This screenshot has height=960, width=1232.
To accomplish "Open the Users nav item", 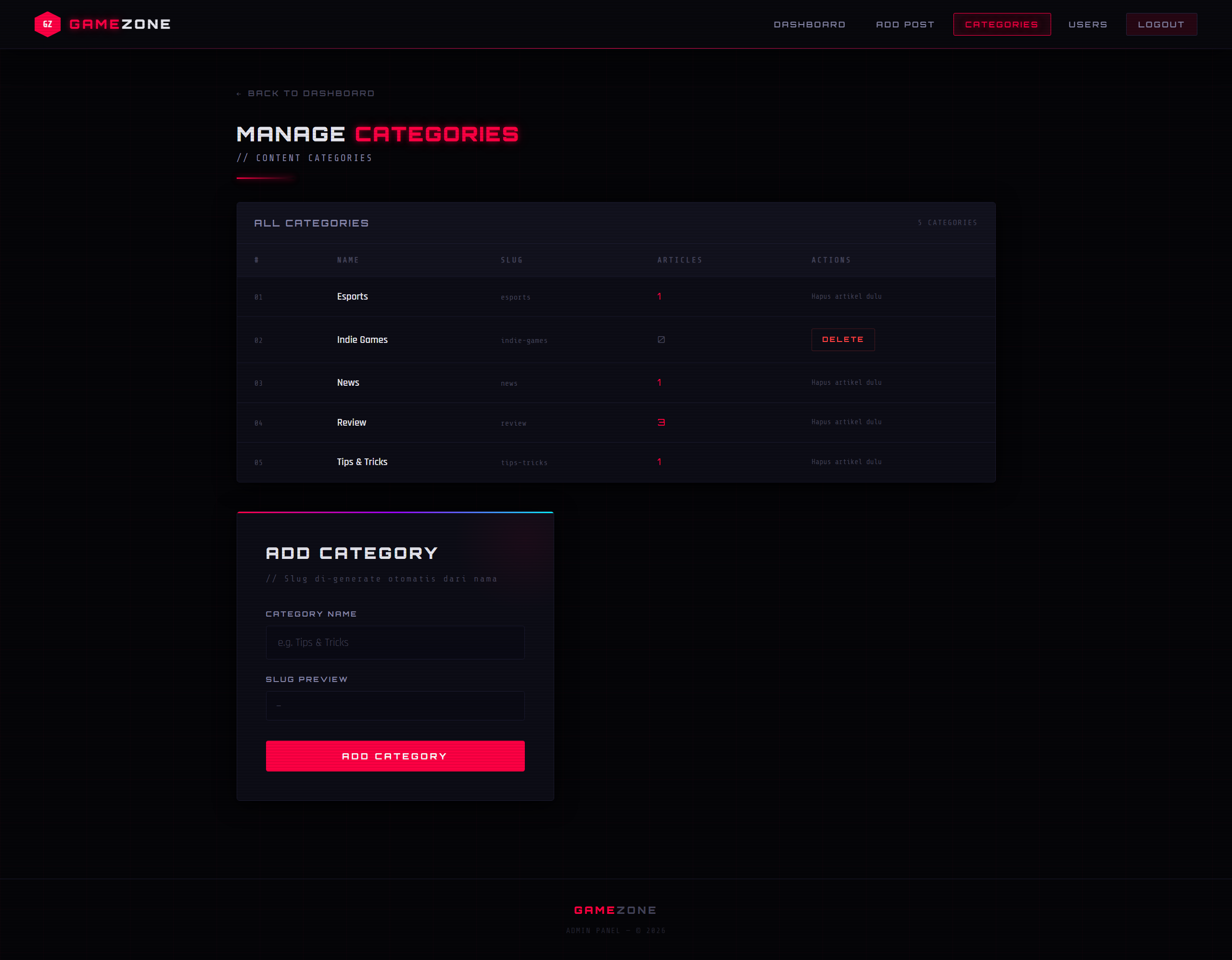I will pyautogui.click(x=1088, y=24).
